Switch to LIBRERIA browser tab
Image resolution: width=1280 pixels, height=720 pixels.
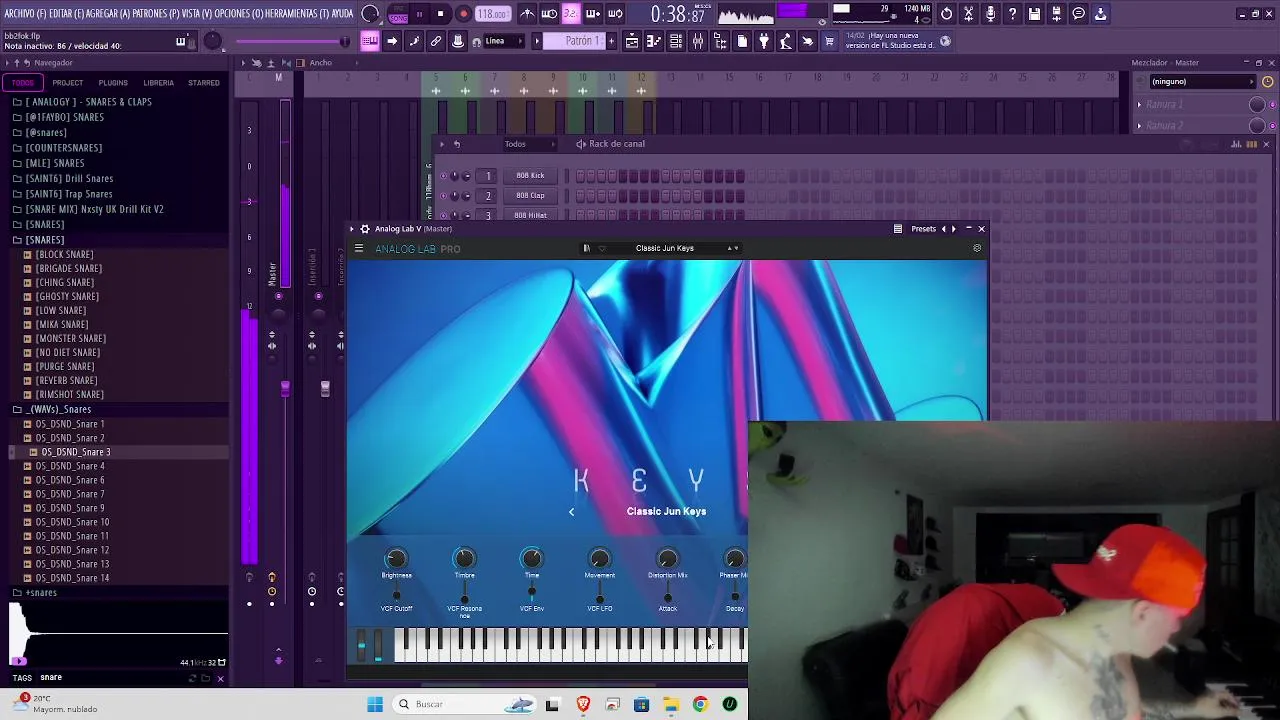(158, 83)
